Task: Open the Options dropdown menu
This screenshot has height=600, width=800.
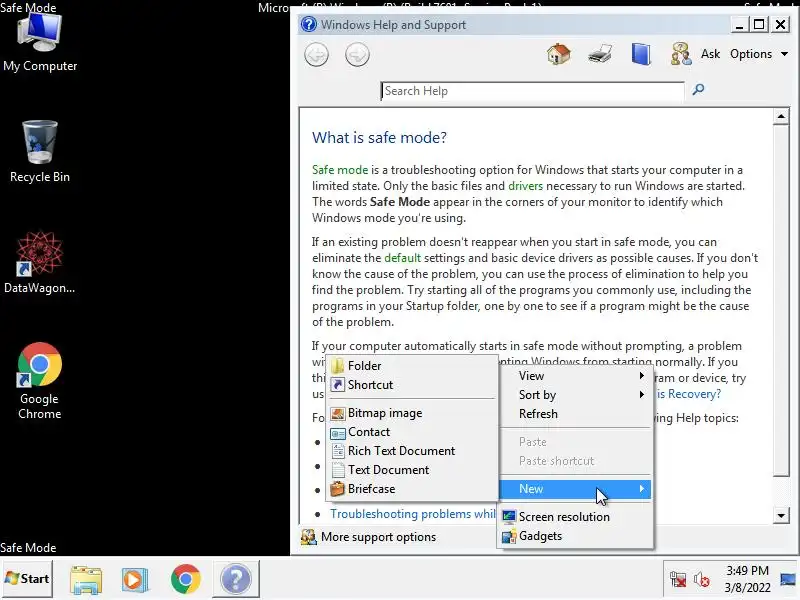Action: [759, 54]
